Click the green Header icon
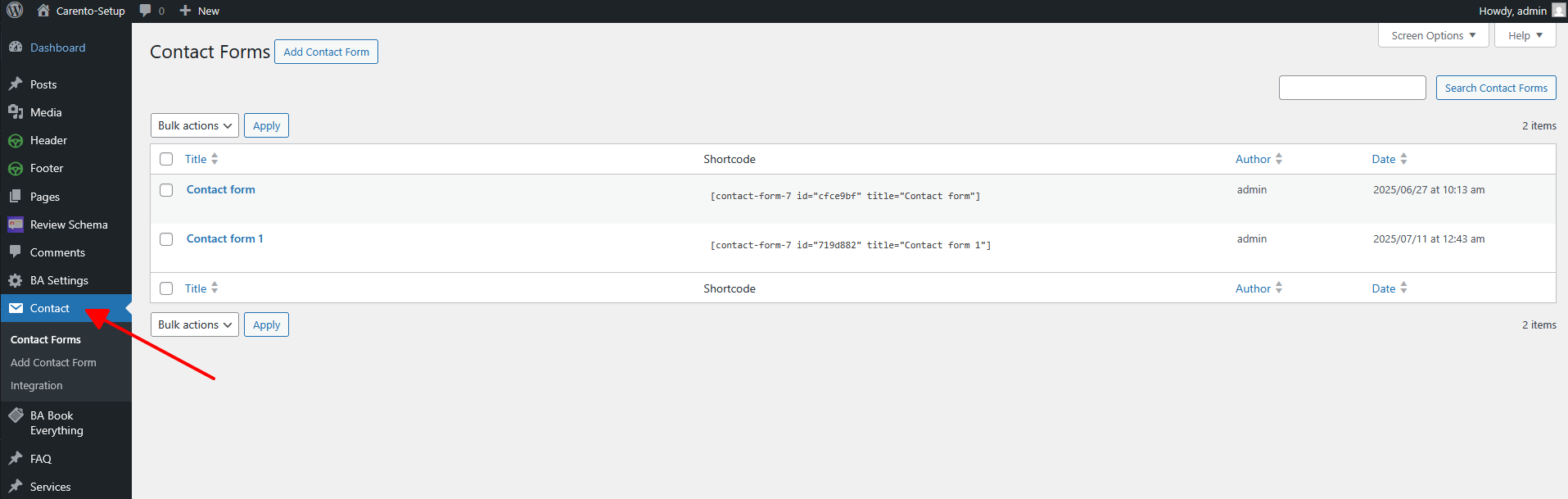This screenshot has width=1568, height=499. (16, 141)
